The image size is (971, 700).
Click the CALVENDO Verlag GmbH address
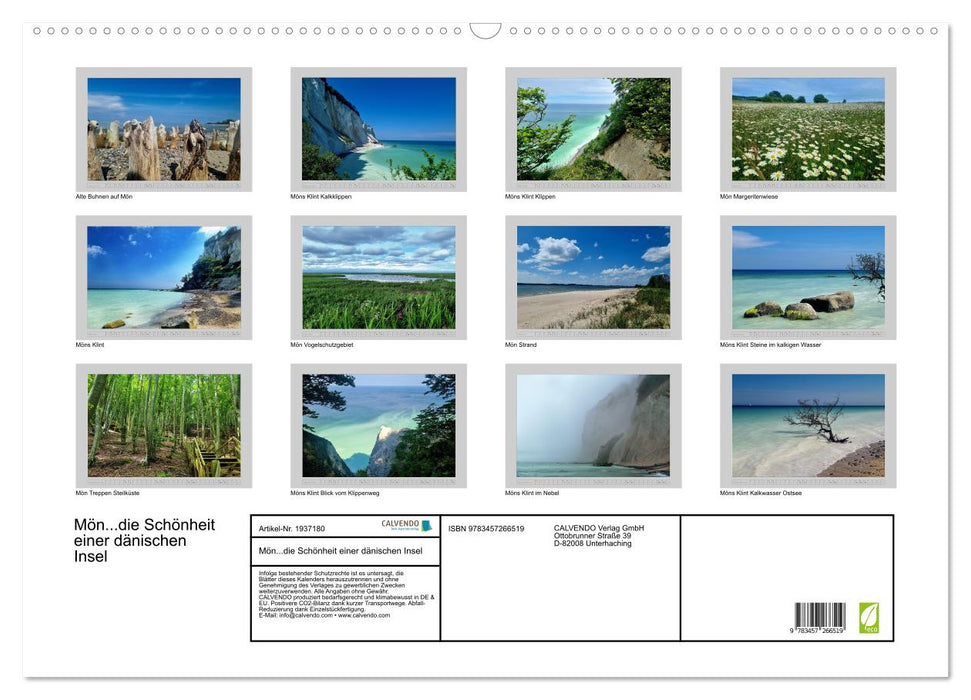pyautogui.click(x=599, y=535)
